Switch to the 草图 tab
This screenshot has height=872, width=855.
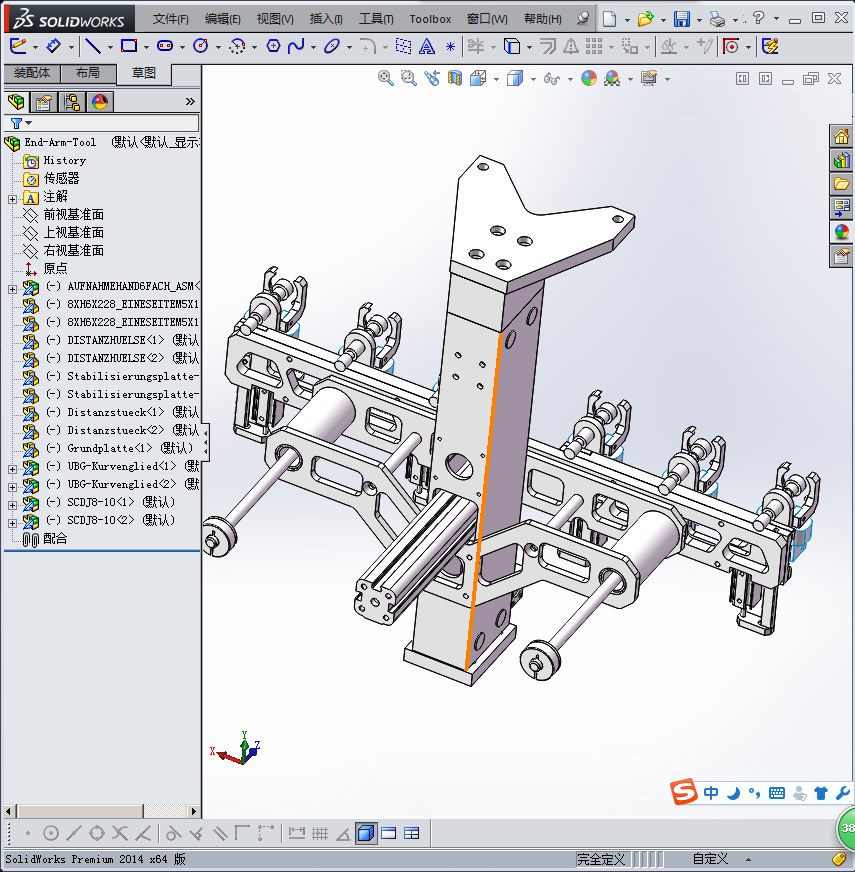point(144,73)
